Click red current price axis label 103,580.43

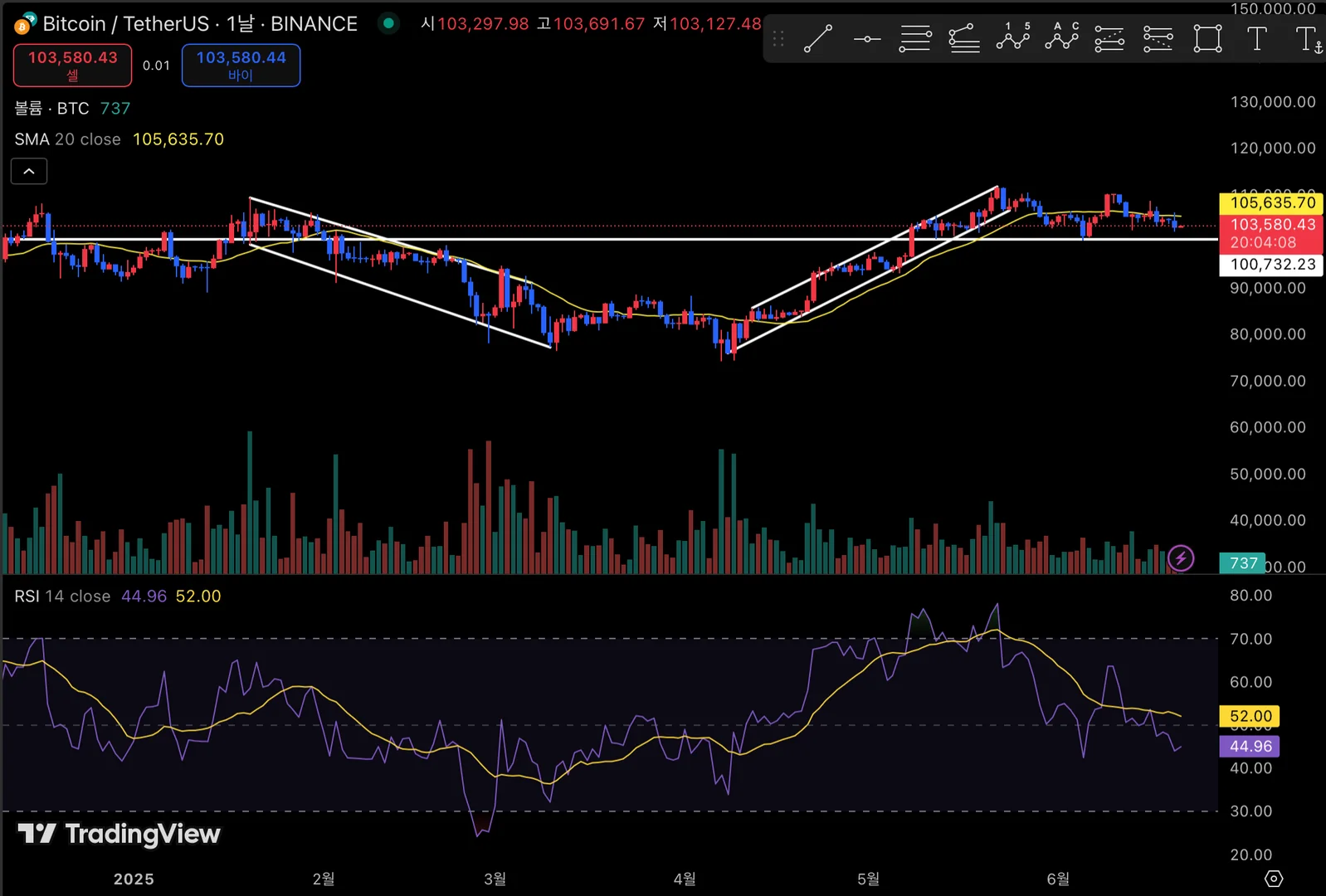tap(1271, 233)
